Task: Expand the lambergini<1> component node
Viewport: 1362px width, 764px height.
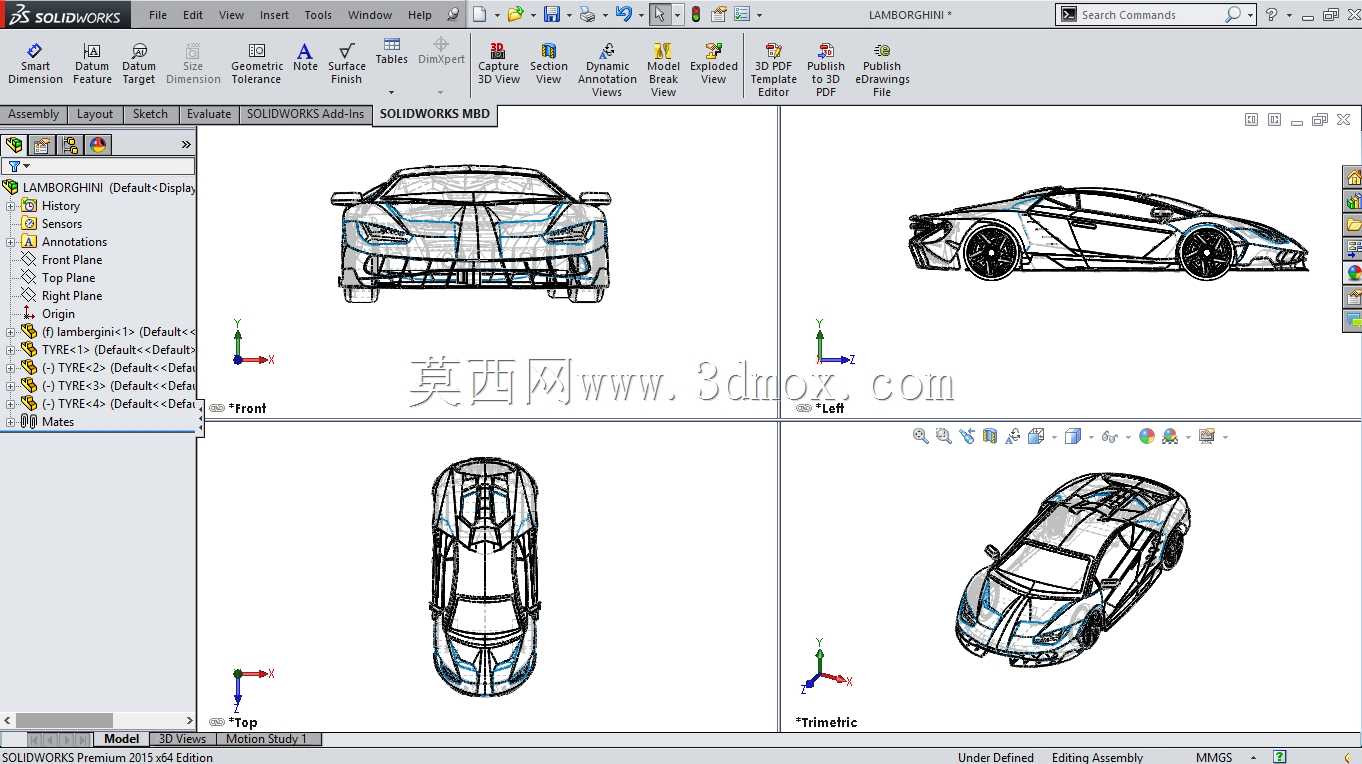Action: [x=11, y=332]
